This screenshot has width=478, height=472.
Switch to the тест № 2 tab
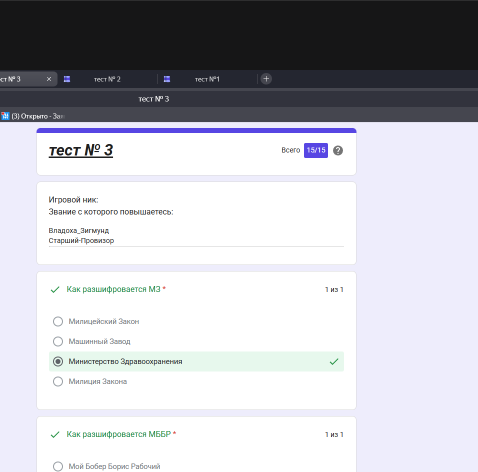[107, 79]
